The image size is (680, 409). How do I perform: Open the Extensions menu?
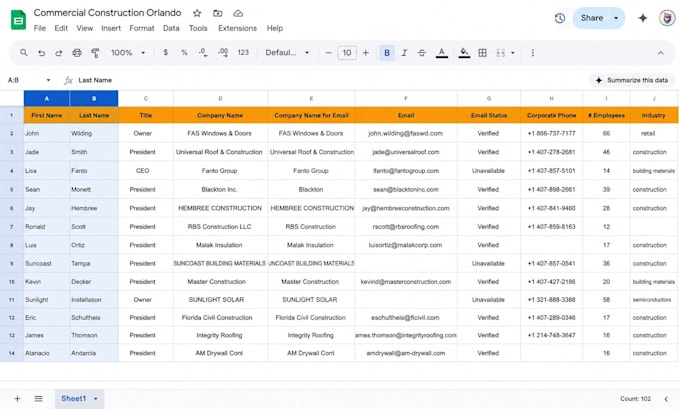tap(237, 28)
